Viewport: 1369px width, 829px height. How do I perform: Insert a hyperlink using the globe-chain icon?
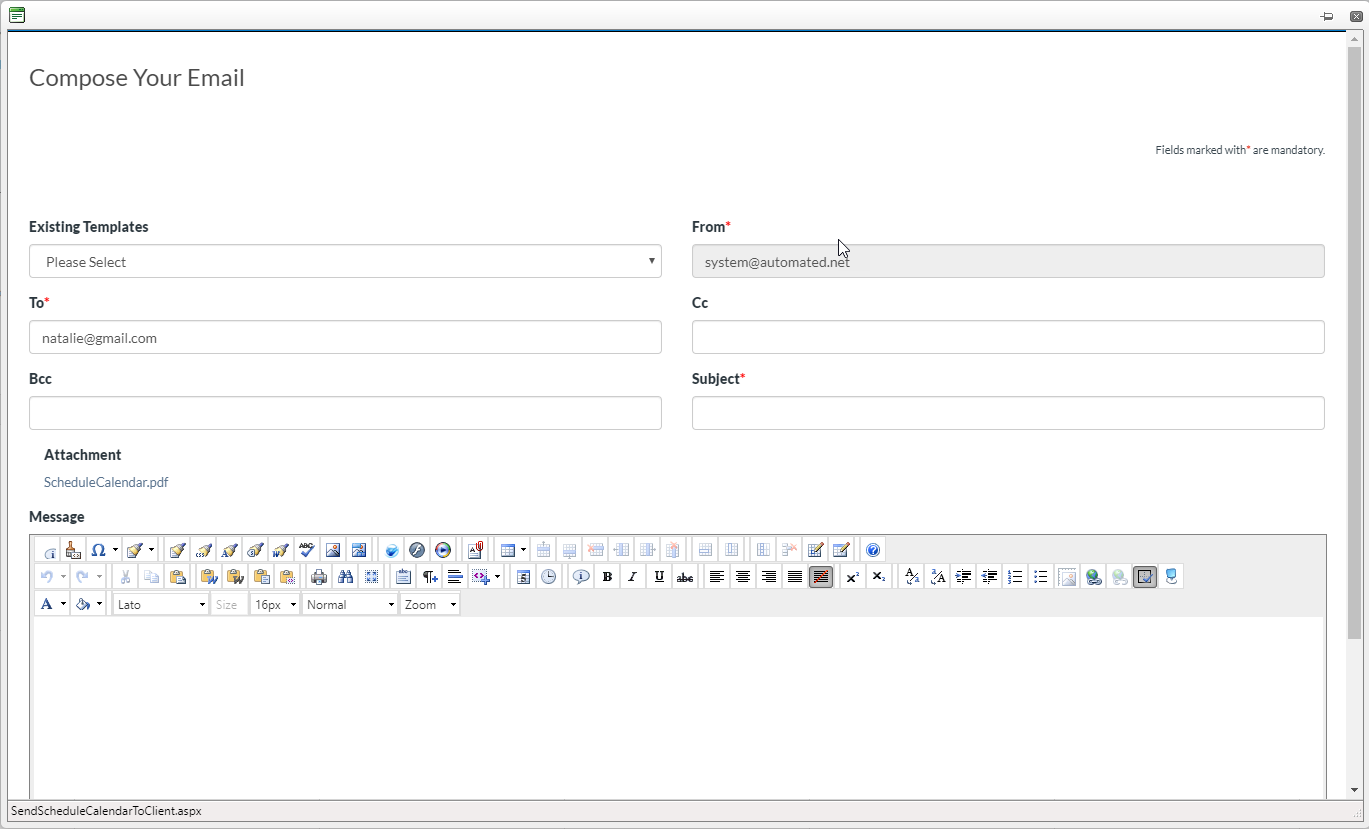pos(1093,577)
